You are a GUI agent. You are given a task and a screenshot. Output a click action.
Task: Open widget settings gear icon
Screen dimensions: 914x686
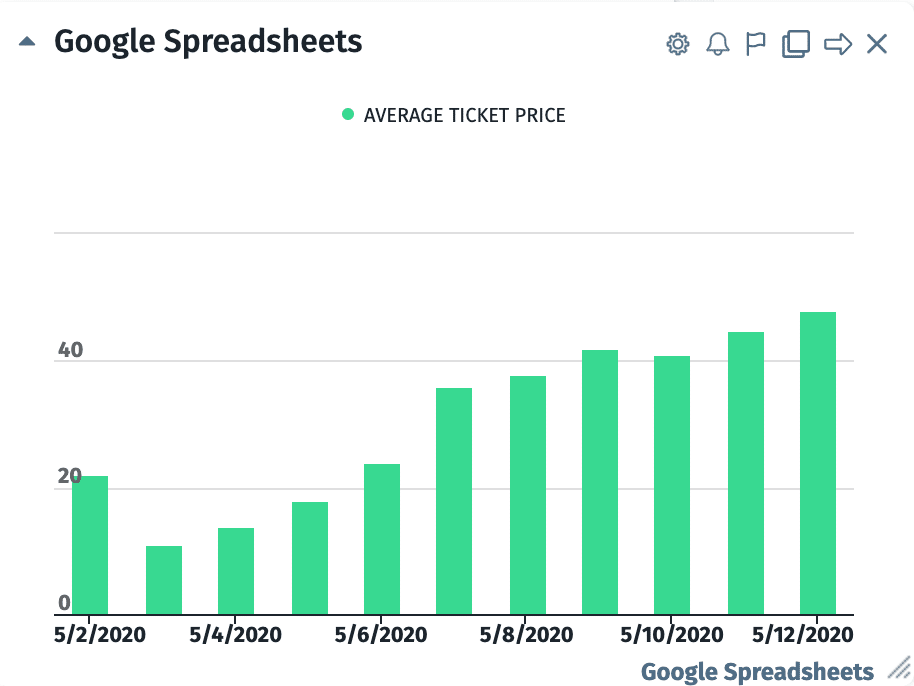[x=678, y=44]
